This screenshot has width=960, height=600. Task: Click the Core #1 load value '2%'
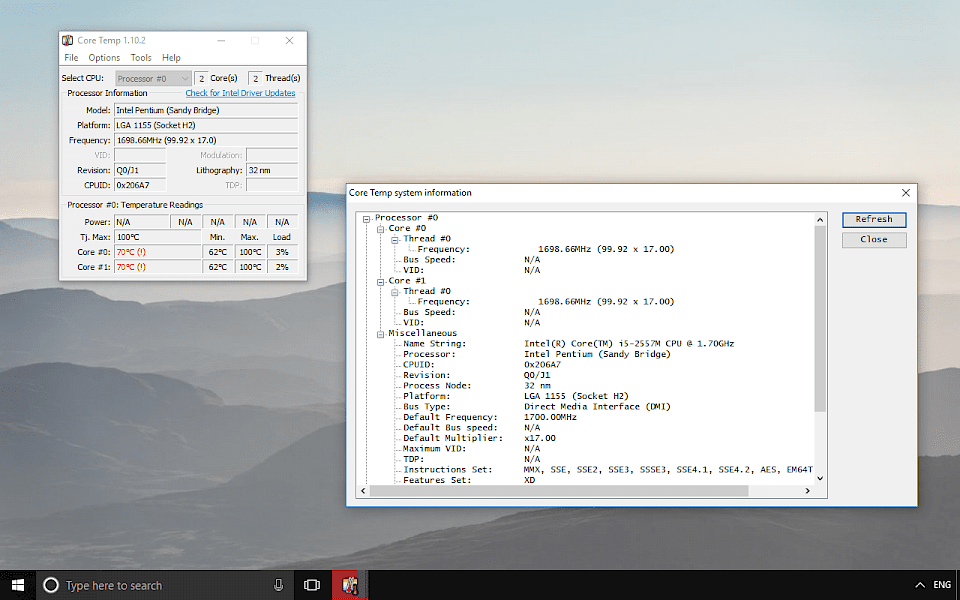pos(282,267)
